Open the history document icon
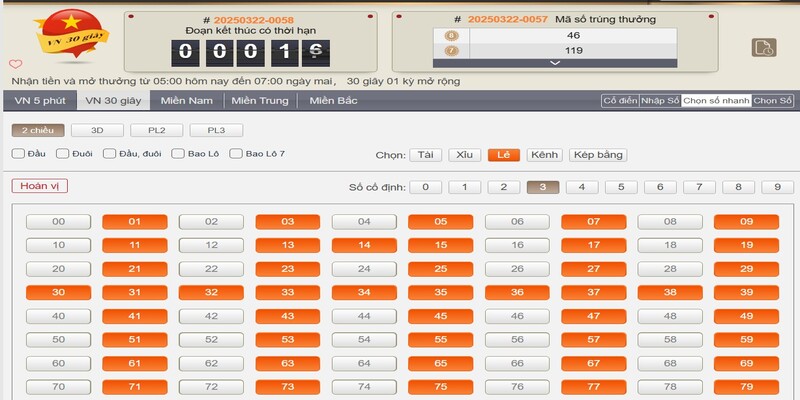 point(763,48)
